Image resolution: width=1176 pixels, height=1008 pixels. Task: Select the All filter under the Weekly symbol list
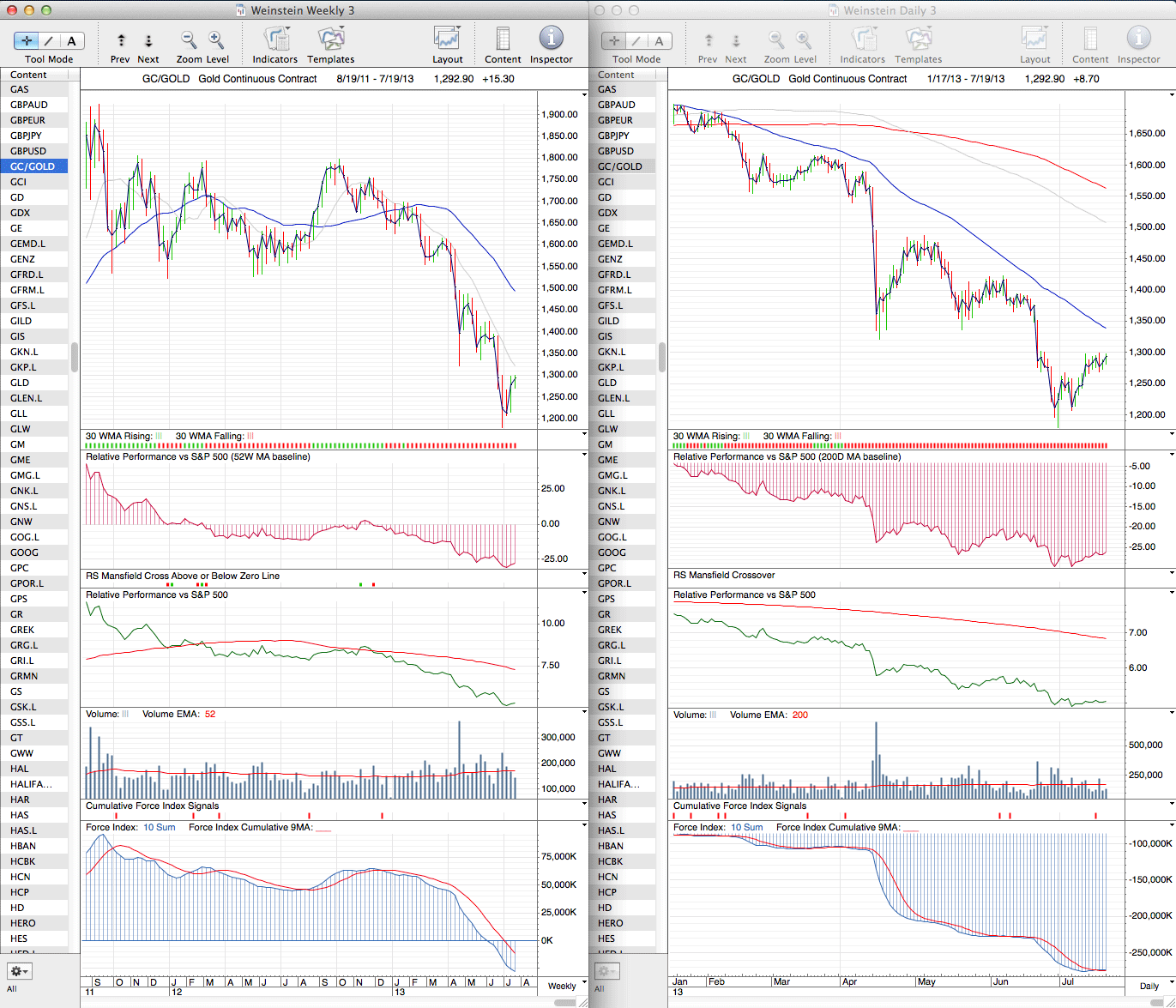[x=12, y=989]
